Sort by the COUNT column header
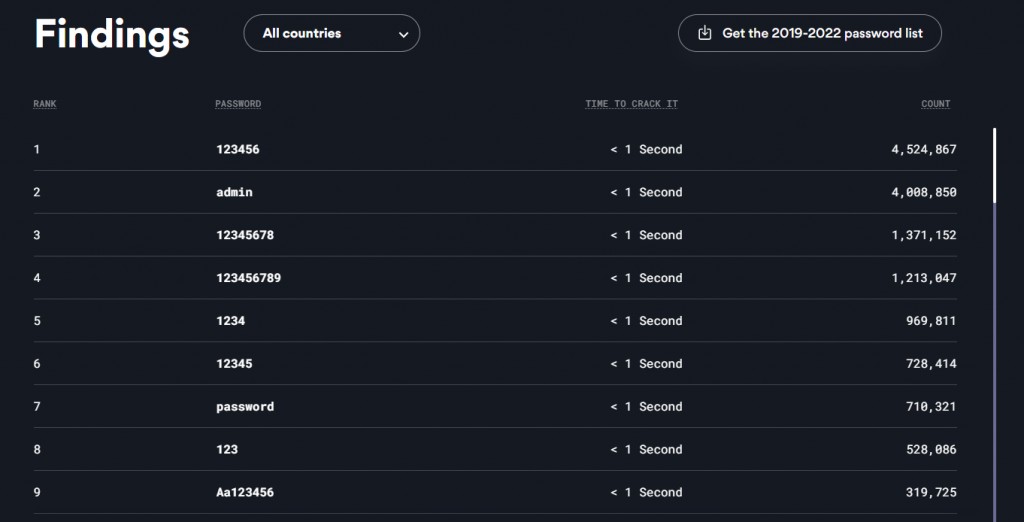 [935, 104]
